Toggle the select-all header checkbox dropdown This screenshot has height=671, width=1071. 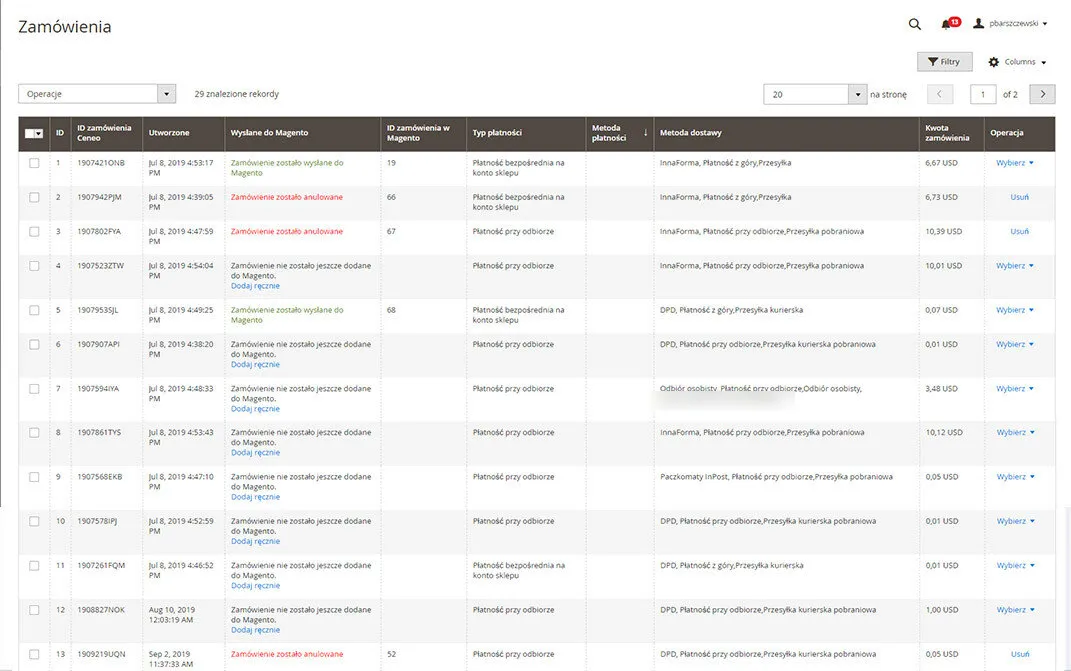(34, 133)
